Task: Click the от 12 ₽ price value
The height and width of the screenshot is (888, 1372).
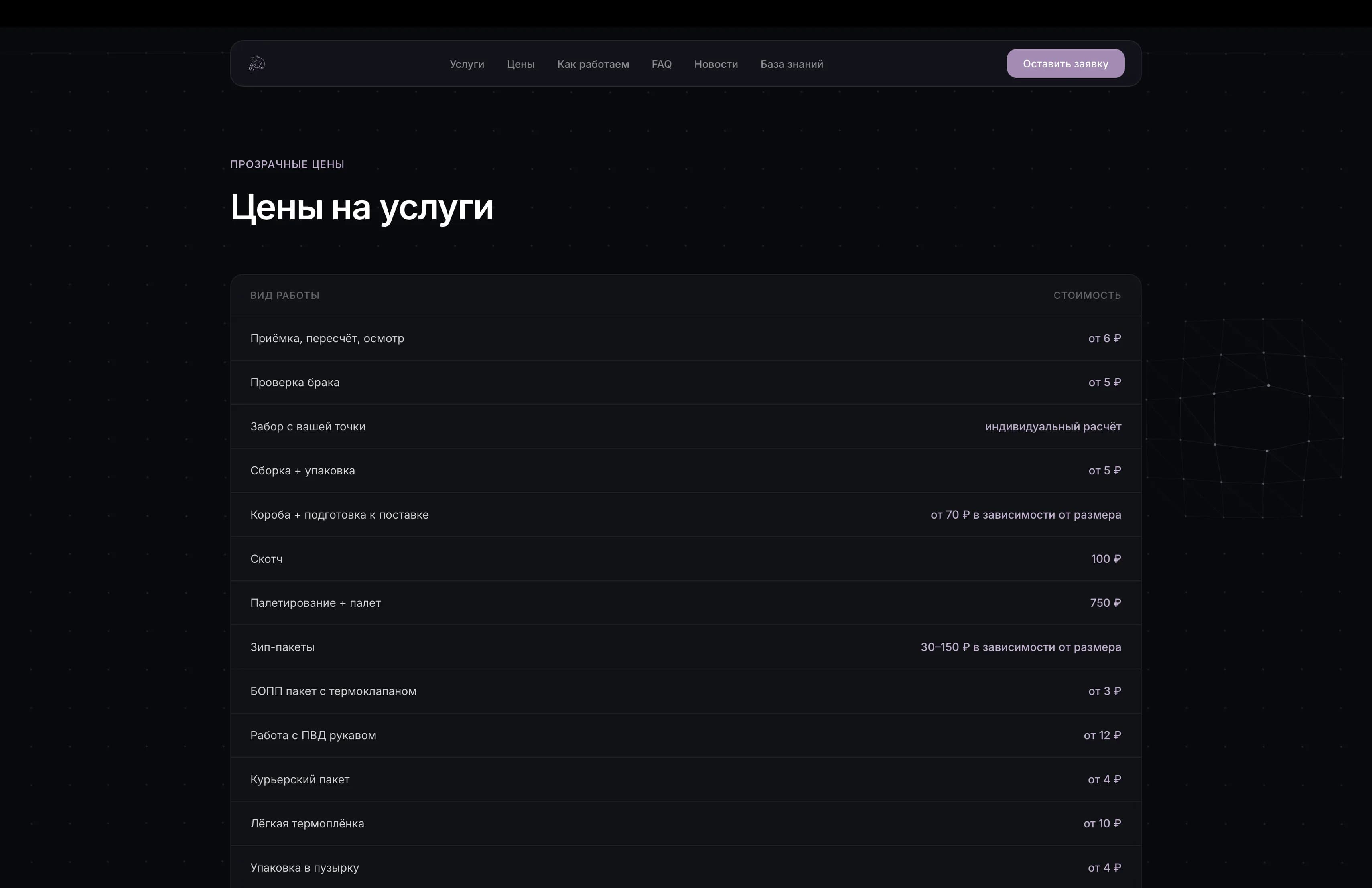Action: 1102,735
